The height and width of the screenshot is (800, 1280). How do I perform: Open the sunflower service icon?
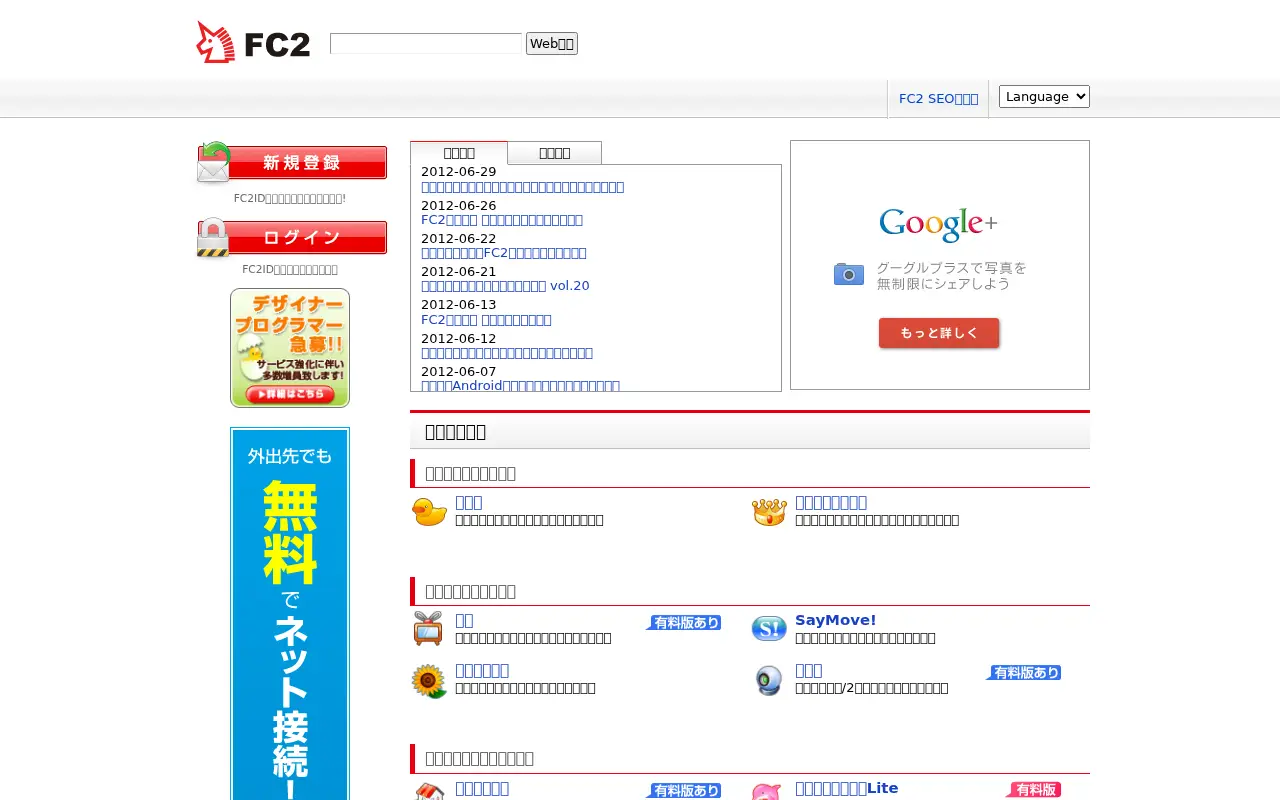(x=429, y=681)
